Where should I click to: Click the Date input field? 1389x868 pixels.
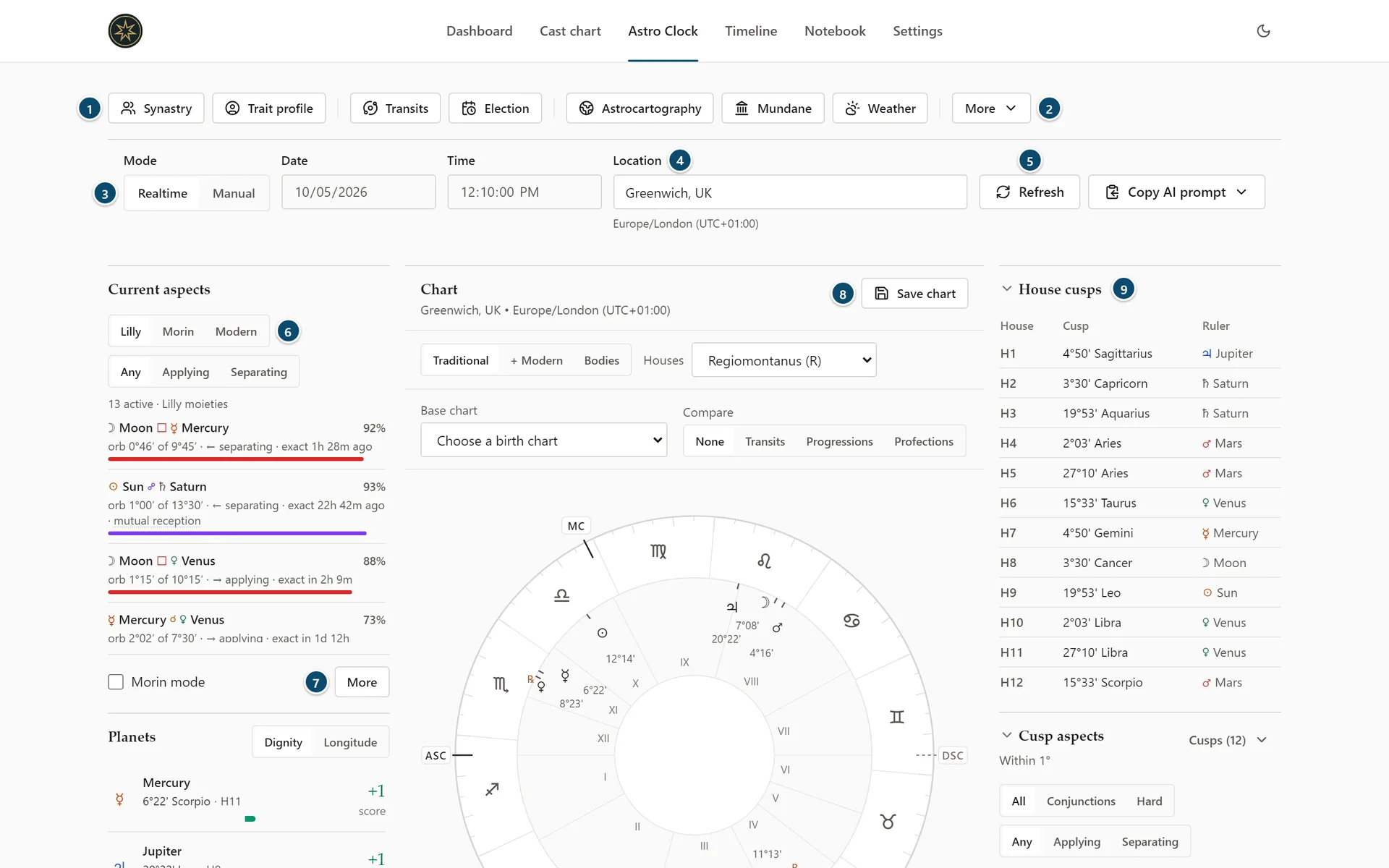tap(359, 192)
